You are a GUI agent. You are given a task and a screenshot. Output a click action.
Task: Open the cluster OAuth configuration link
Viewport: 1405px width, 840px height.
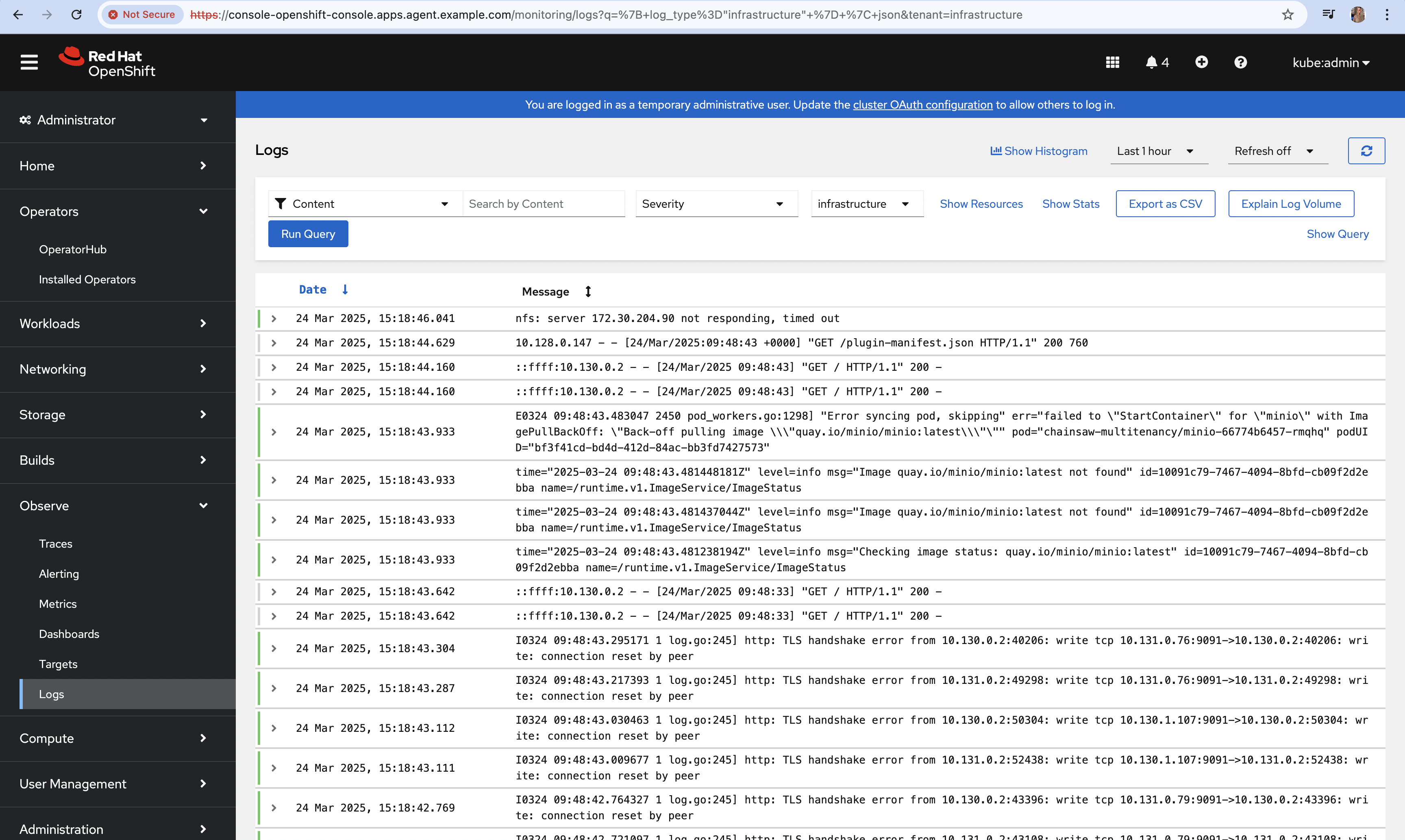click(922, 105)
